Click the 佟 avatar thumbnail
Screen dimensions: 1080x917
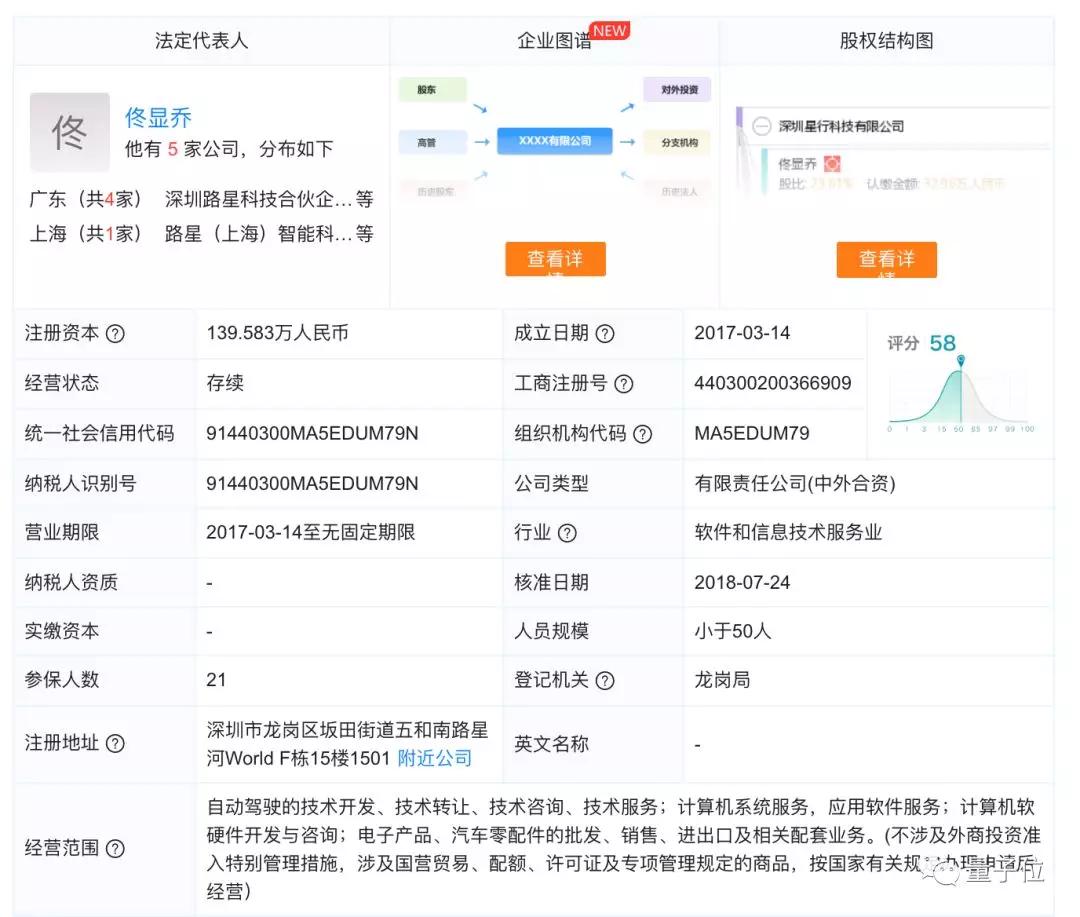click(69, 132)
